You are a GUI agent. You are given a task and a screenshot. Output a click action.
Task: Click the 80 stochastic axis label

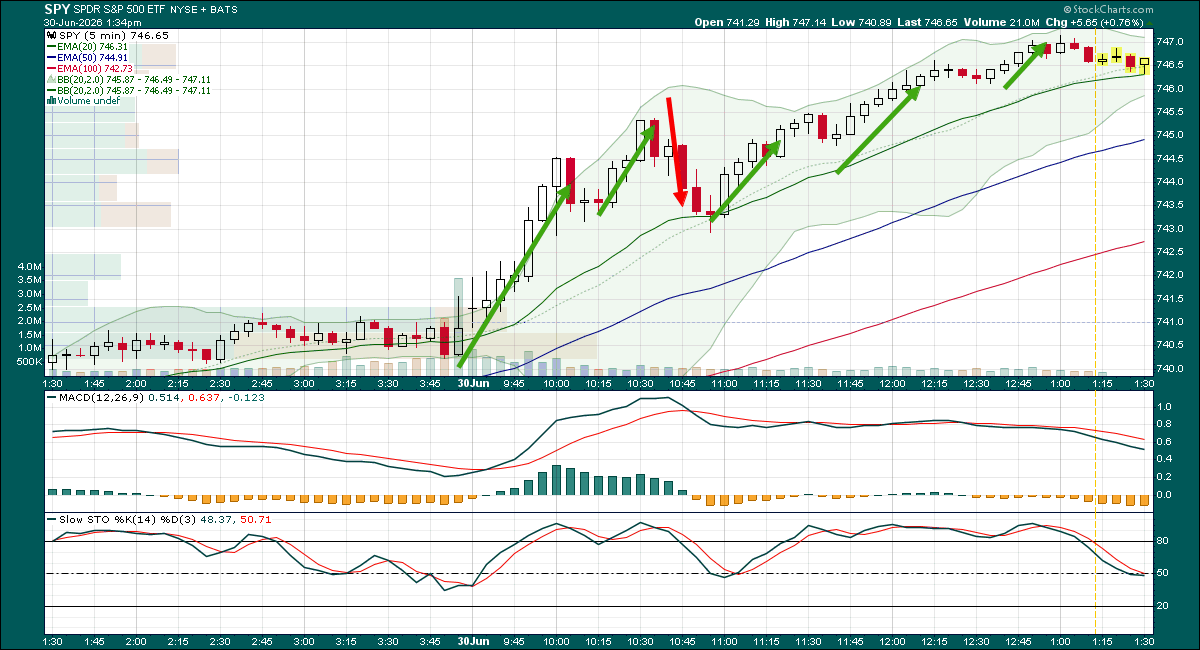1163,541
